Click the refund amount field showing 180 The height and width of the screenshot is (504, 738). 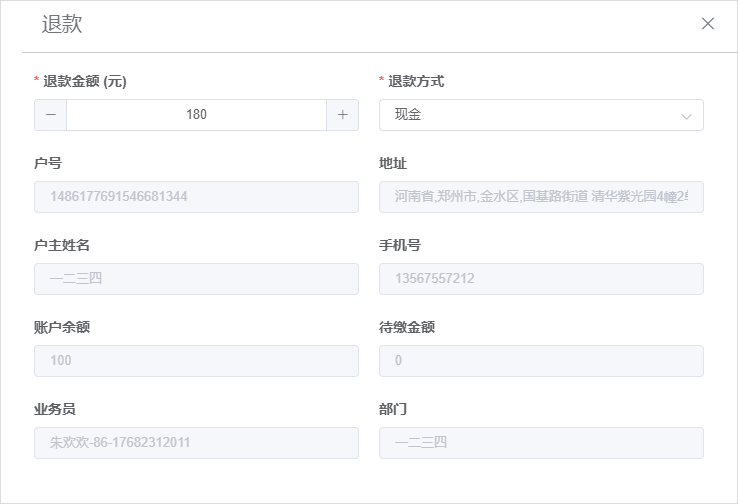pyautogui.click(x=196, y=115)
